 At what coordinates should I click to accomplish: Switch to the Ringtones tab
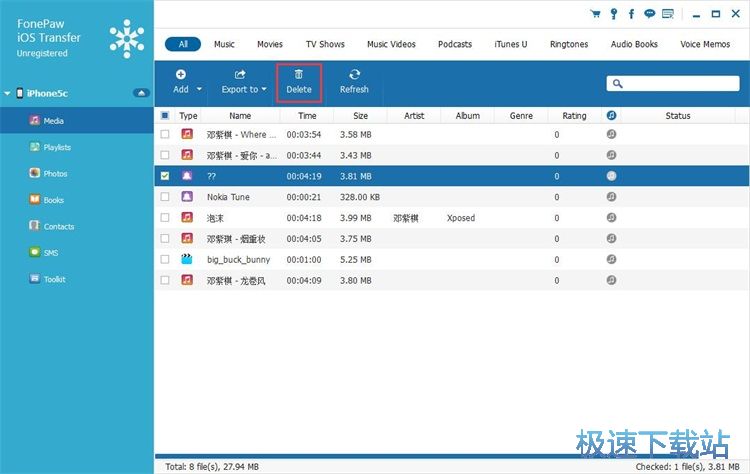point(569,44)
